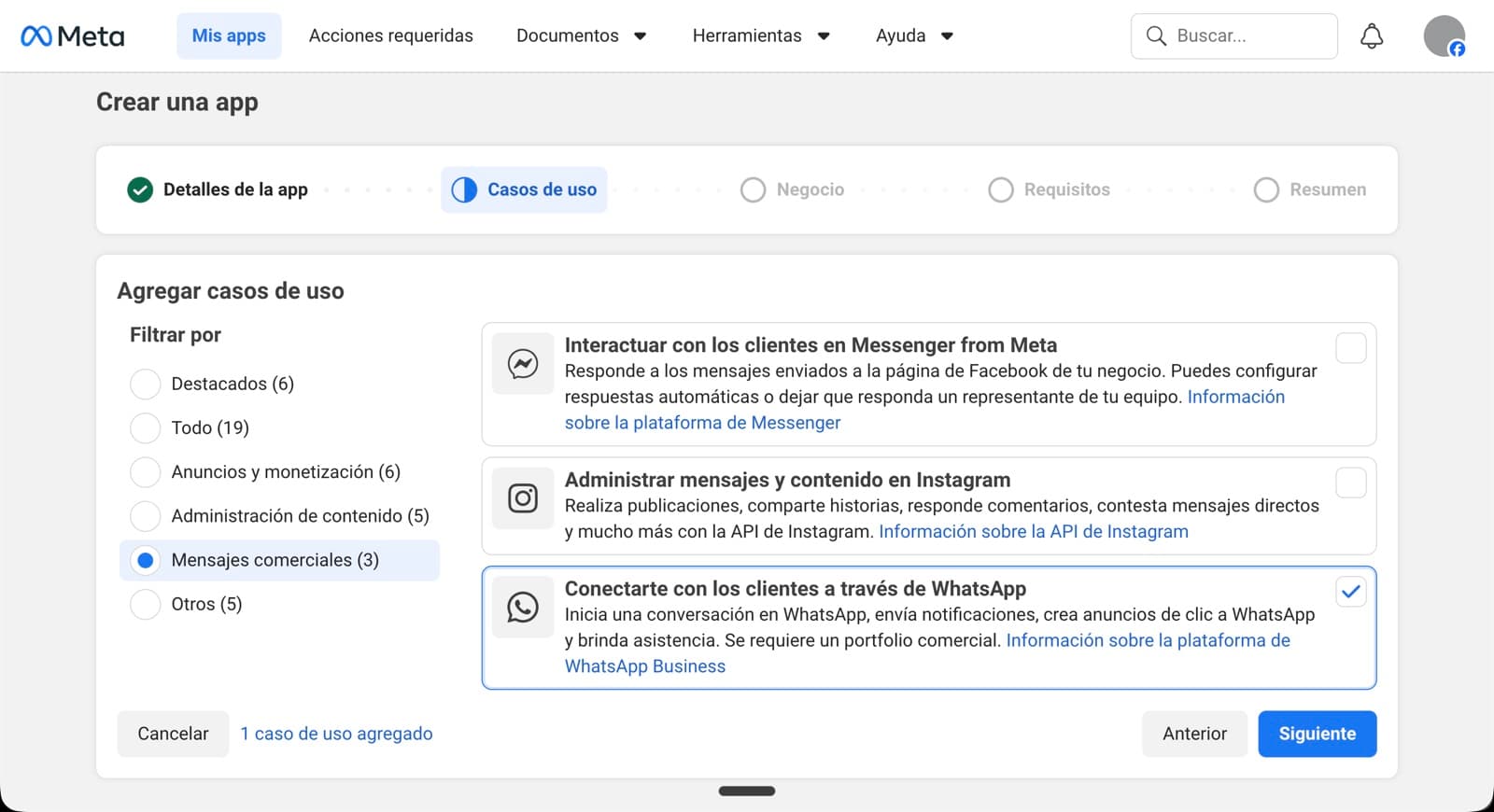The image size is (1494, 812).
Task: Check the Instagram messages use case
Action: pyautogui.click(x=1350, y=483)
